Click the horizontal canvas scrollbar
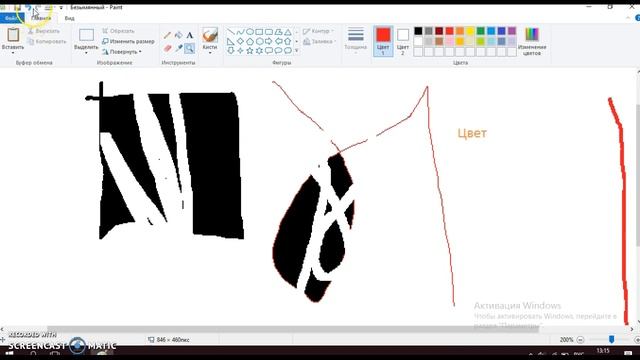This screenshot has width=640, height=360. (x=293, y=329)
